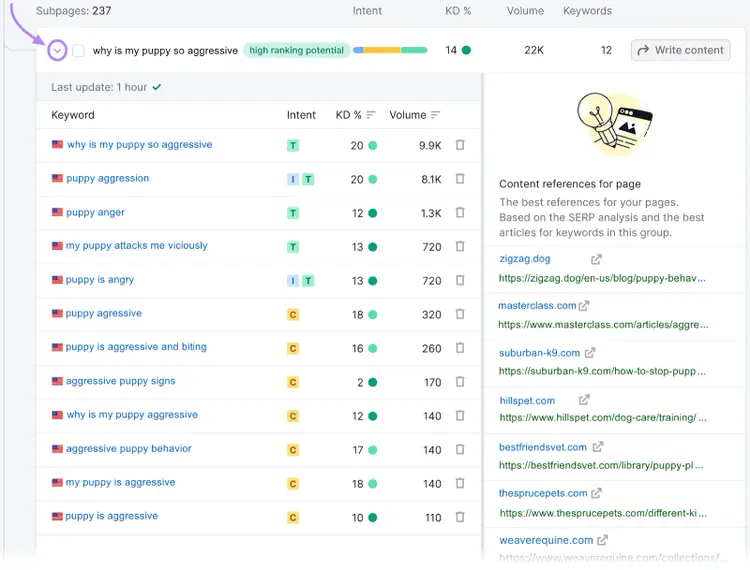Delete the 'puppy aggression' keyword
The width and height of the screenshot is (750, 570).
[460, 179]
